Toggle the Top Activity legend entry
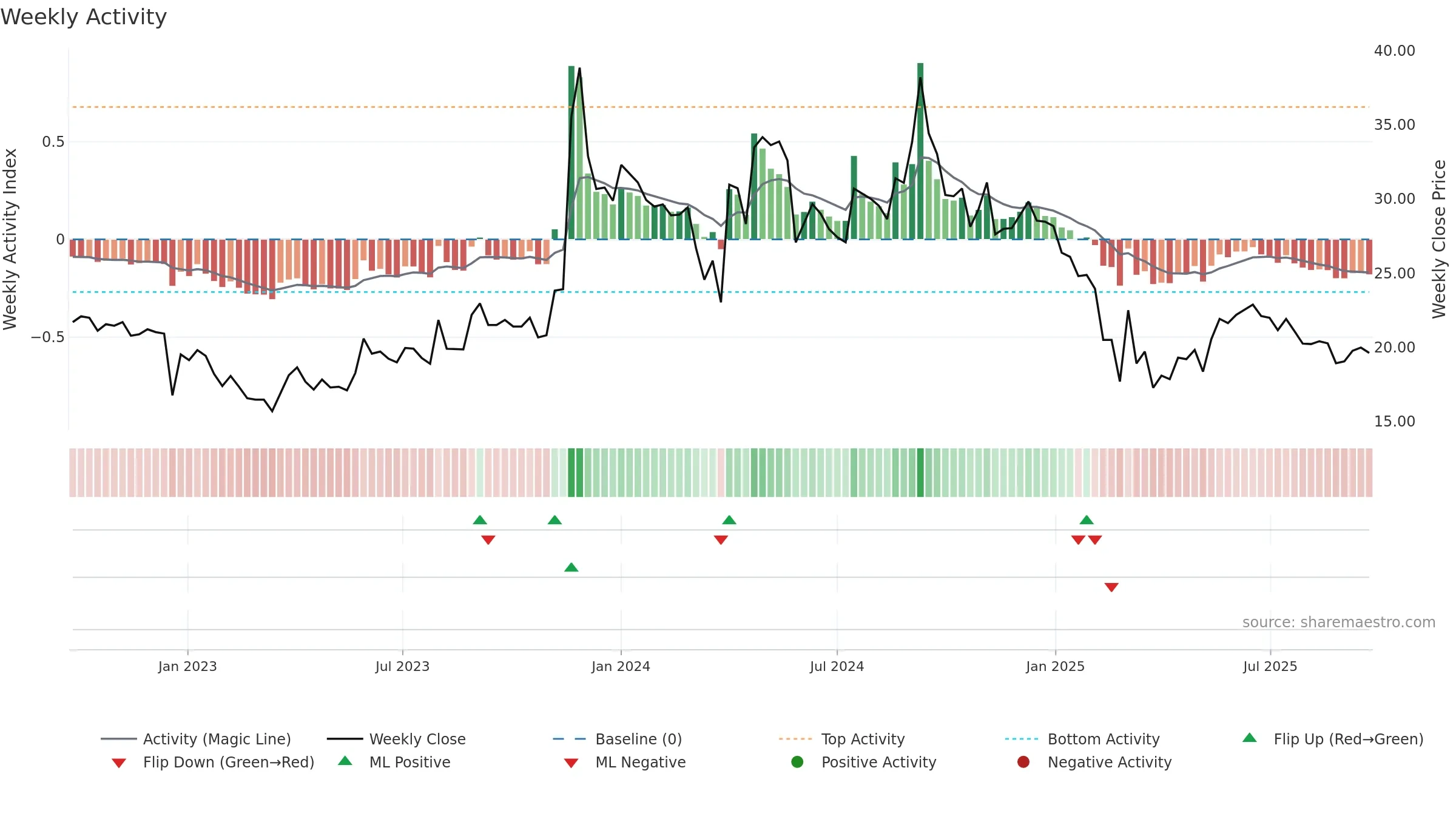The width and height of the screenshot is (1456, 819). [841, 739]
